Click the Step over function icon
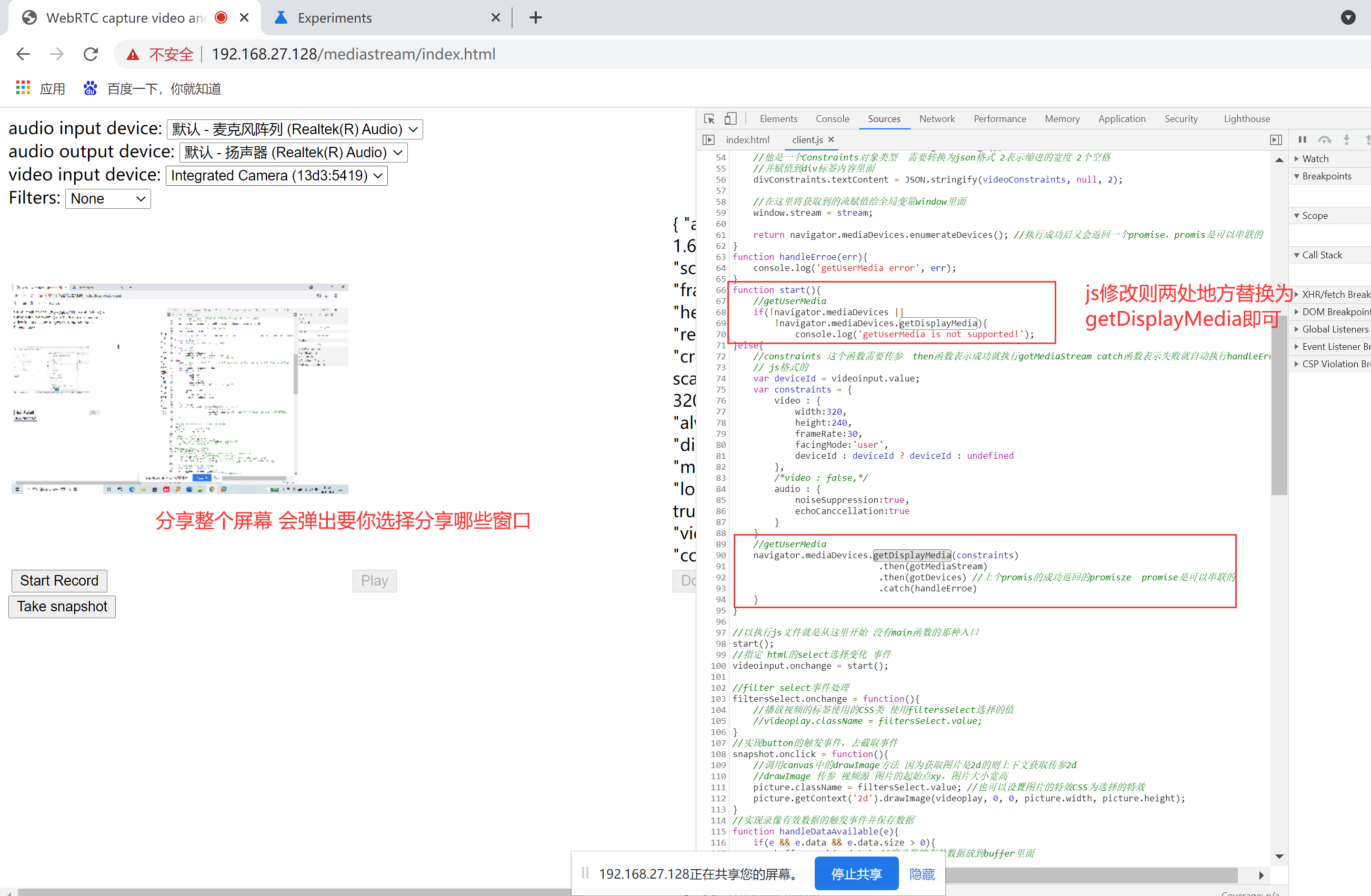 [x=1324, y=140]
